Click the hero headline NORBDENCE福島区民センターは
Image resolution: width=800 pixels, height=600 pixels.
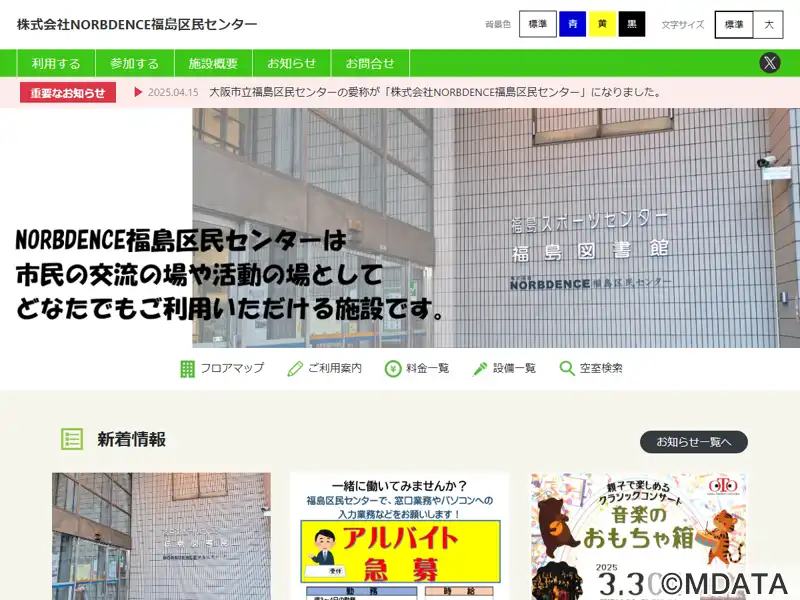pos(181,240)
